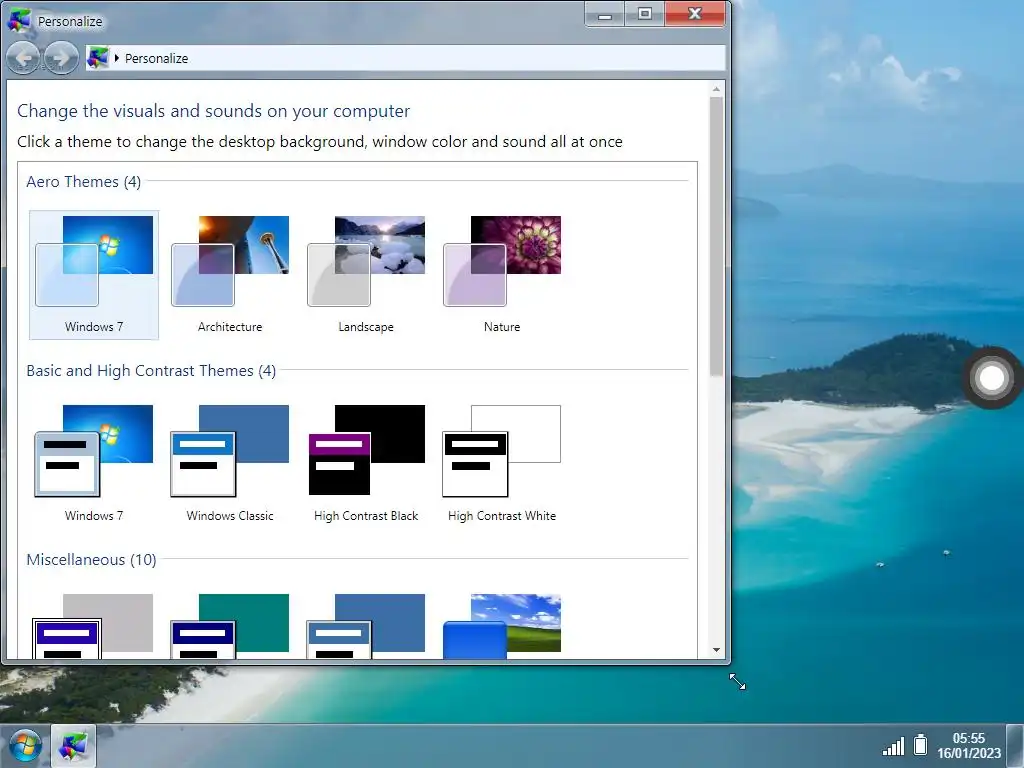Minimize the Personalize window
The image size is (1024, 768).
coord(605,14)
